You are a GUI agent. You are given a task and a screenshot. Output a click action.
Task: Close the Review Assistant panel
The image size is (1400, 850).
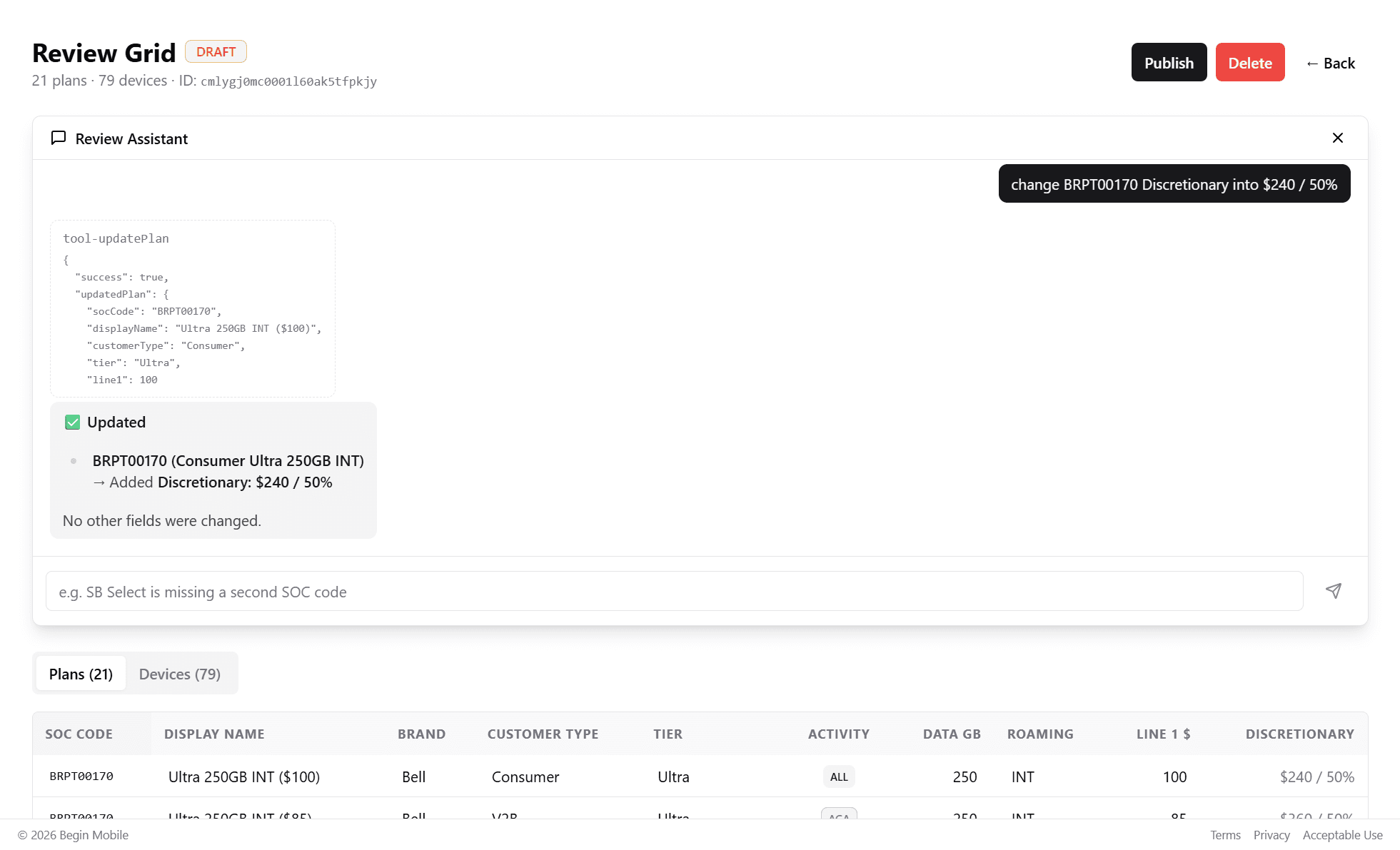[x=1338, y=138]
